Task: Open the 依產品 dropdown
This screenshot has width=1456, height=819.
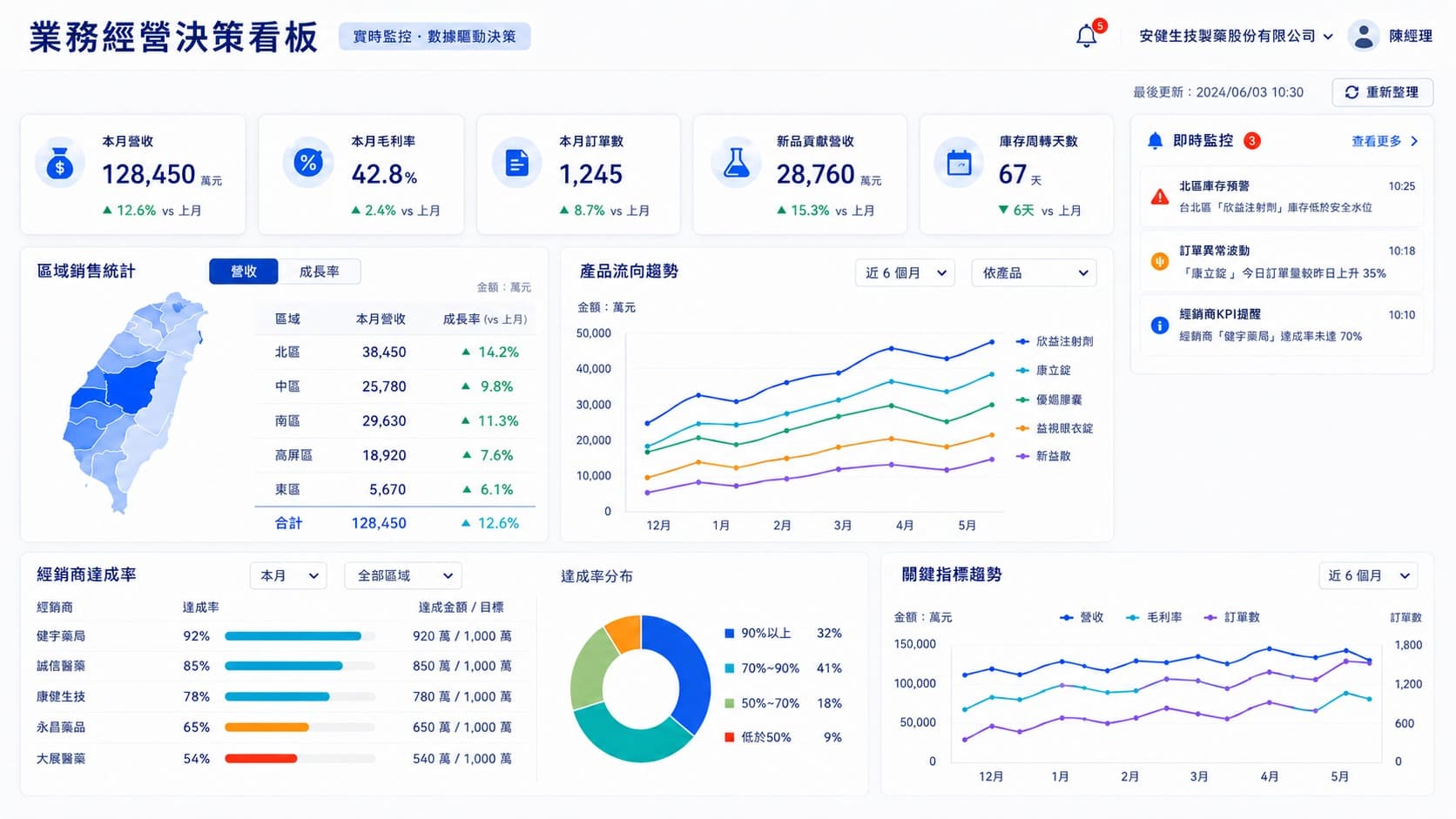Action: 1035,272
